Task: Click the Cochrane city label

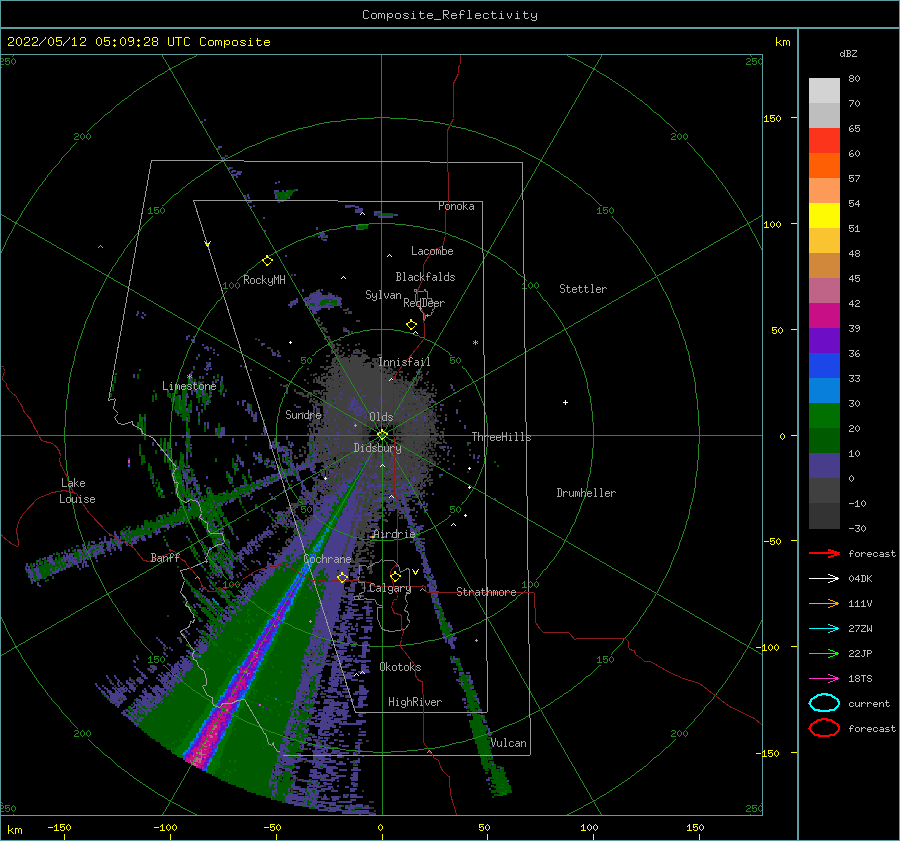Action: point(327,559)
